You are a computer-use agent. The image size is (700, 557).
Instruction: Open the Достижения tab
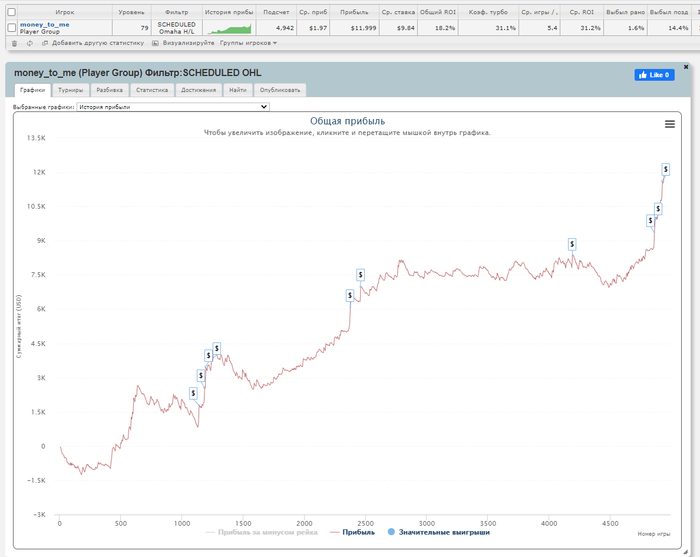click(198, 90)
